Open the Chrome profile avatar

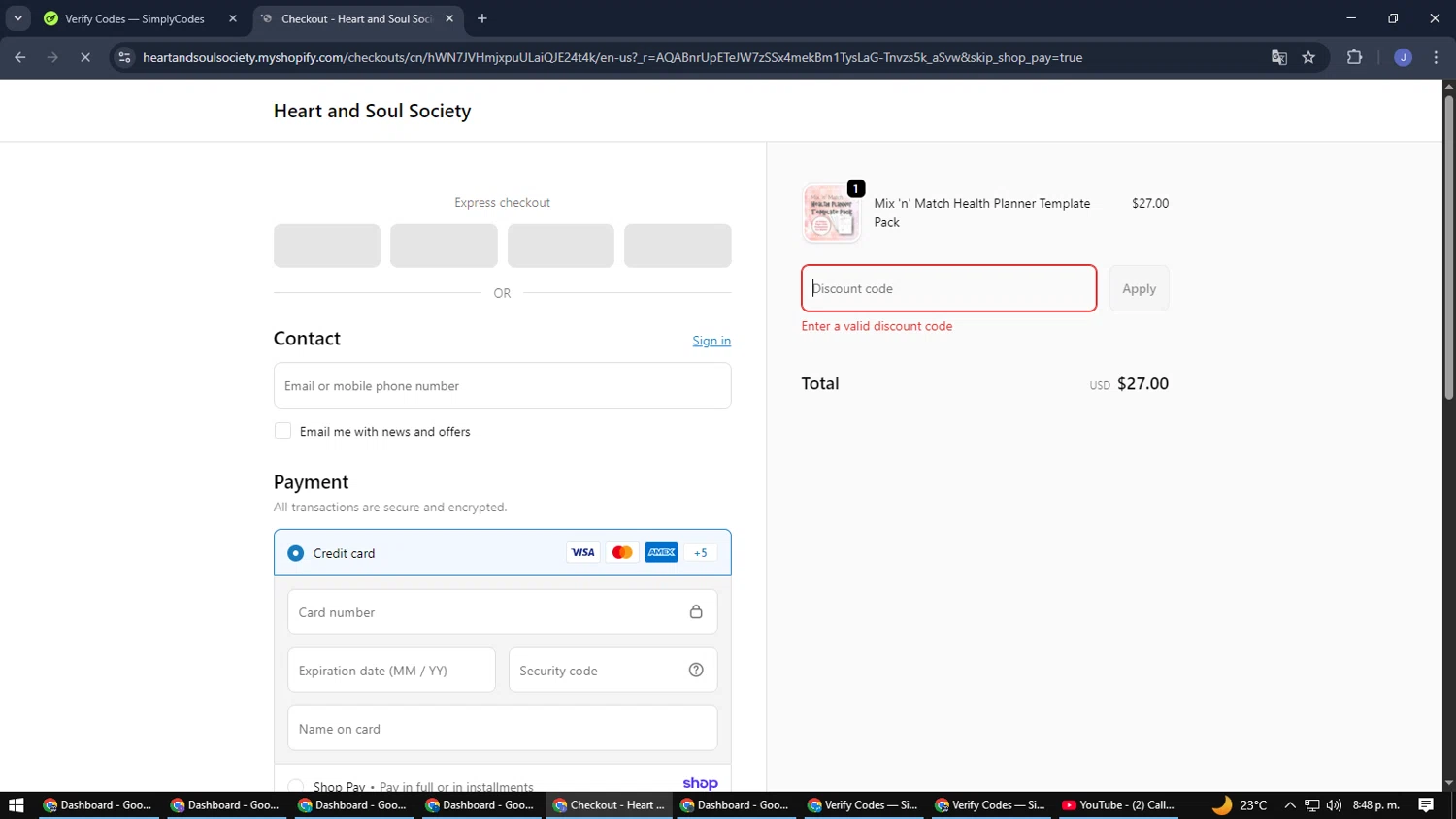pyautogui.click(x=1403, y=57)
